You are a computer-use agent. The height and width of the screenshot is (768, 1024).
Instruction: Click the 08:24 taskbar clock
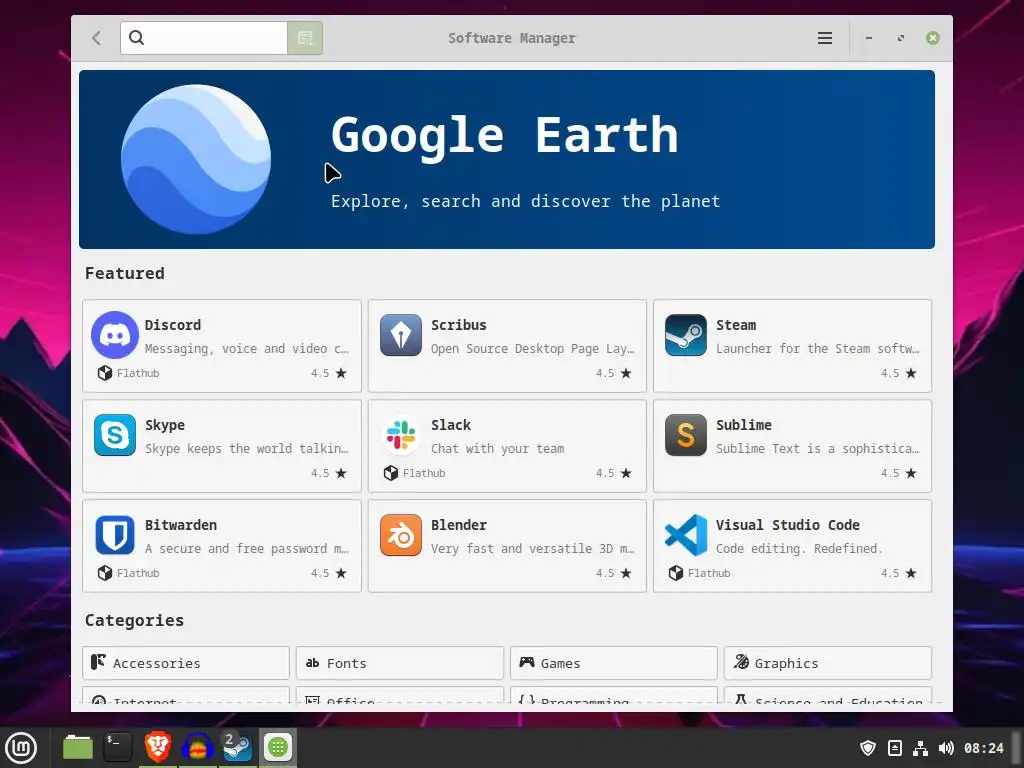pos(984,748)
